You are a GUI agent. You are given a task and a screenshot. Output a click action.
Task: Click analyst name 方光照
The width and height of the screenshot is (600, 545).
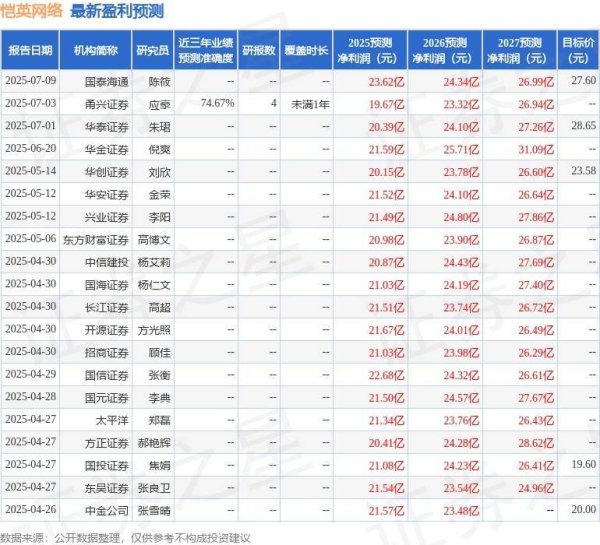154,330
